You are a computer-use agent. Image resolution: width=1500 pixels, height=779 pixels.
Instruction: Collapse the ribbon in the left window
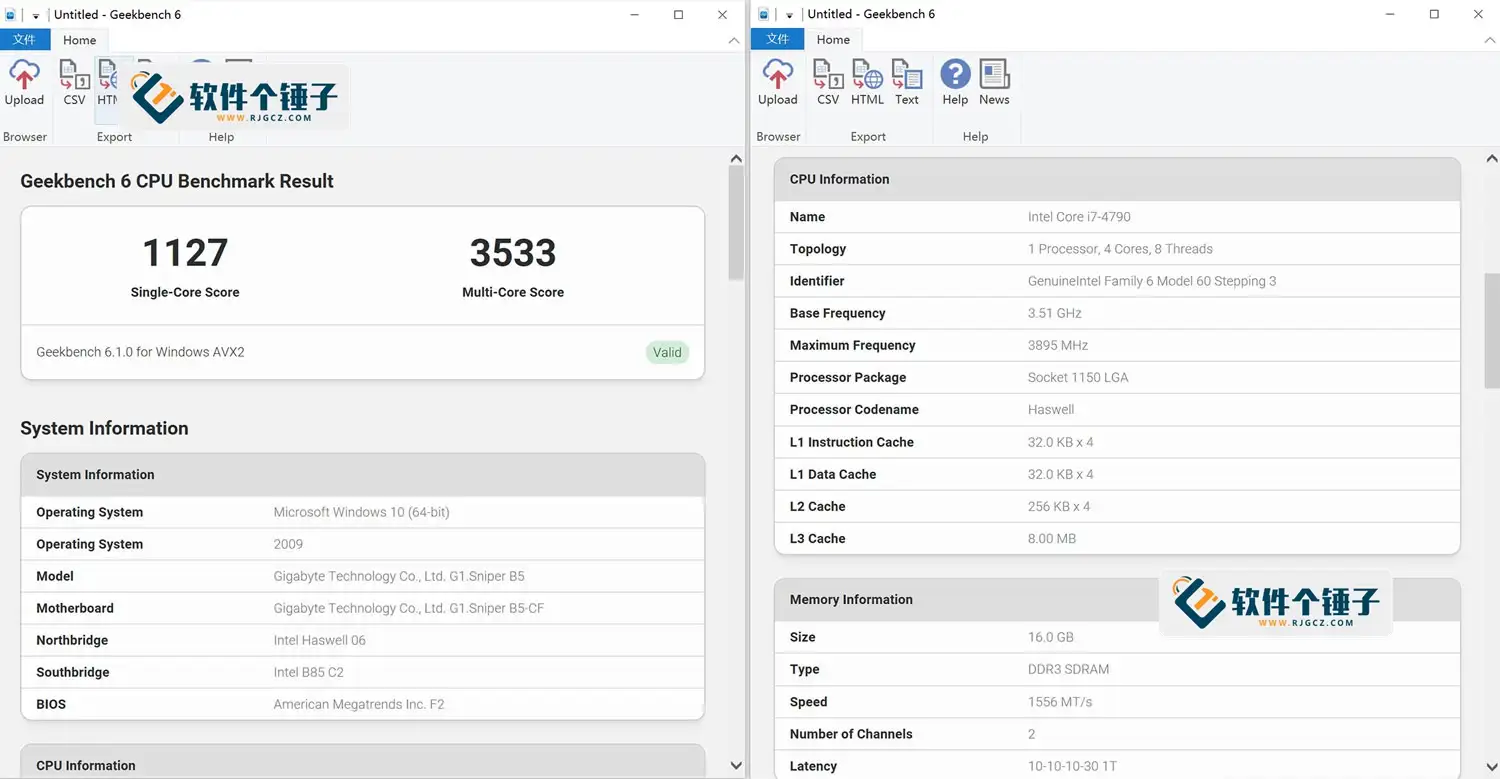coord(735,40)
